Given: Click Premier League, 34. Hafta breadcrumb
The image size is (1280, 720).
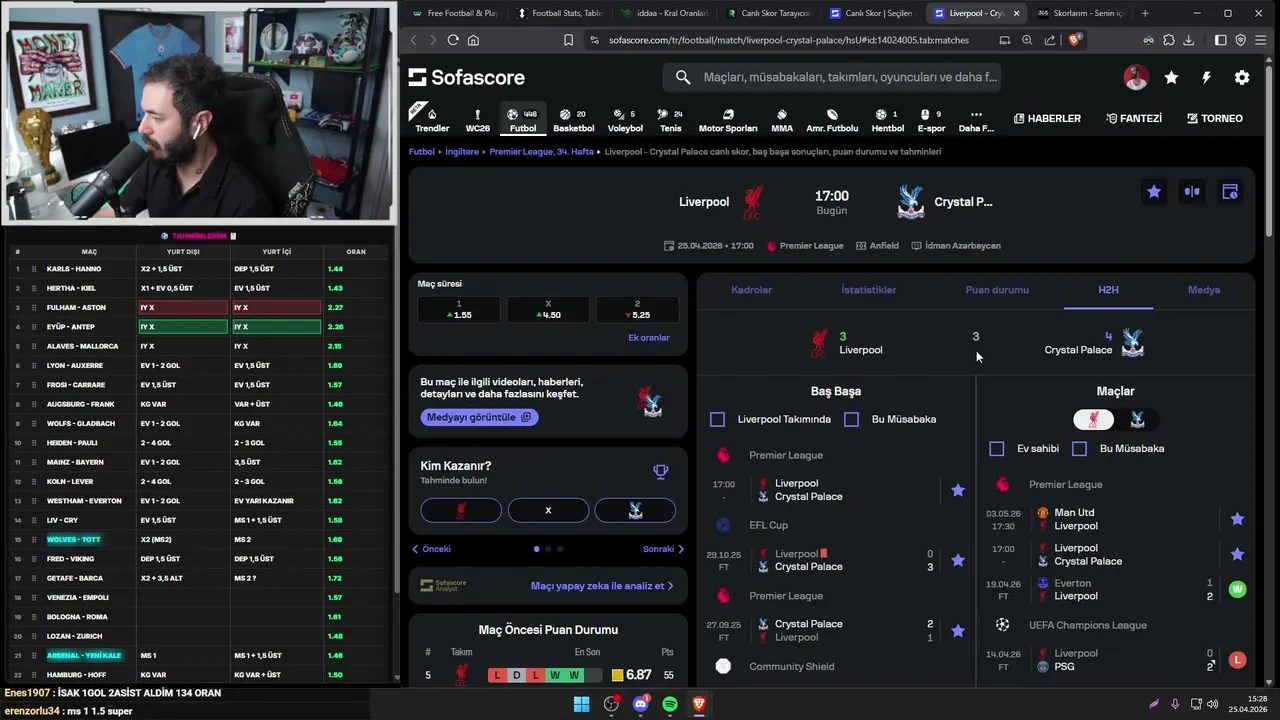Looking at the screenshot, I should click(x=541, y=152).
